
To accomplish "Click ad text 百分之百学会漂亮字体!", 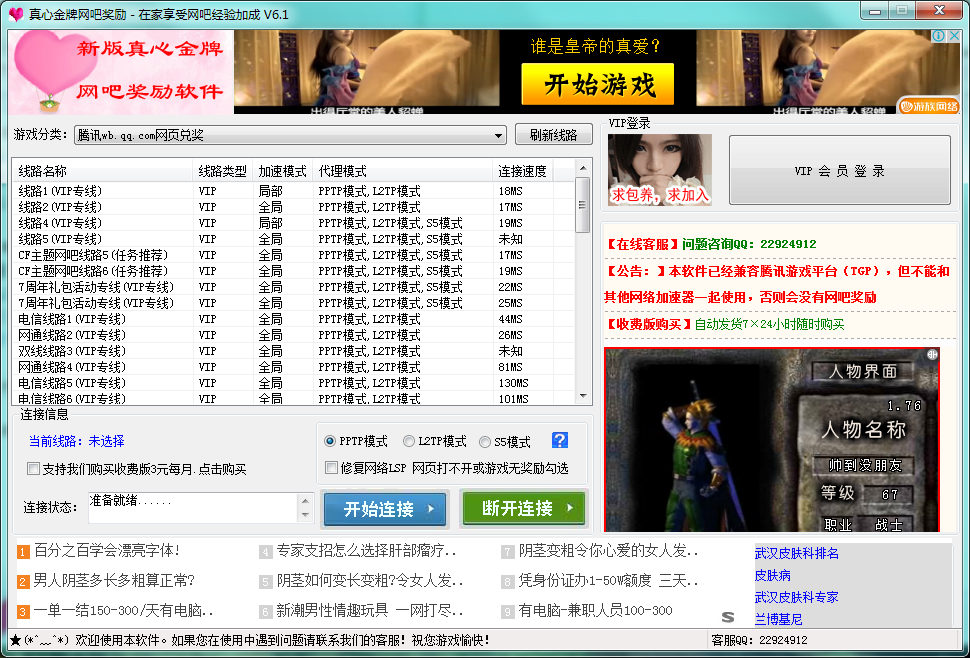I will tap(107, 550).
